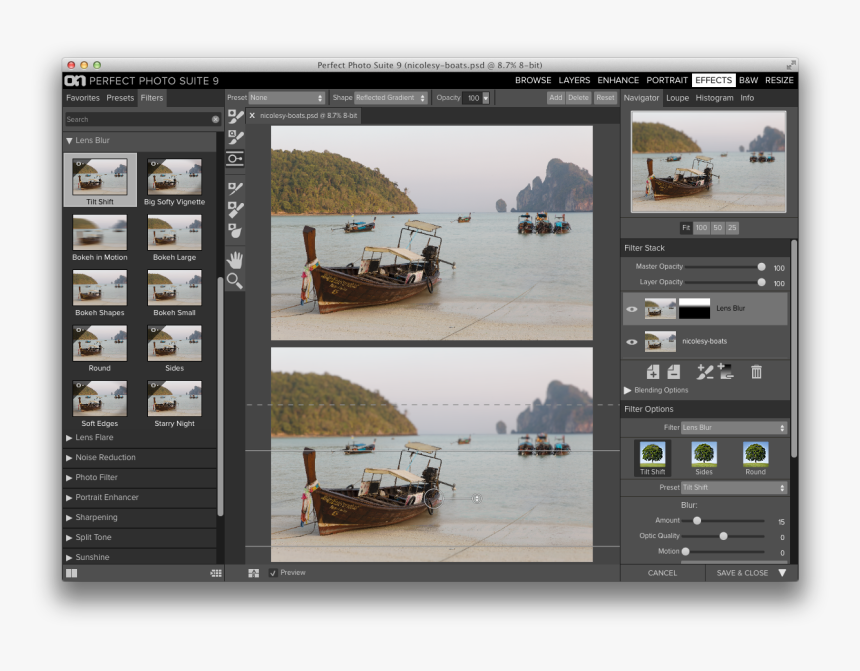Remove the selected filter layer
The height and width of the screenshot is (671, 860).
pos(674,372)
